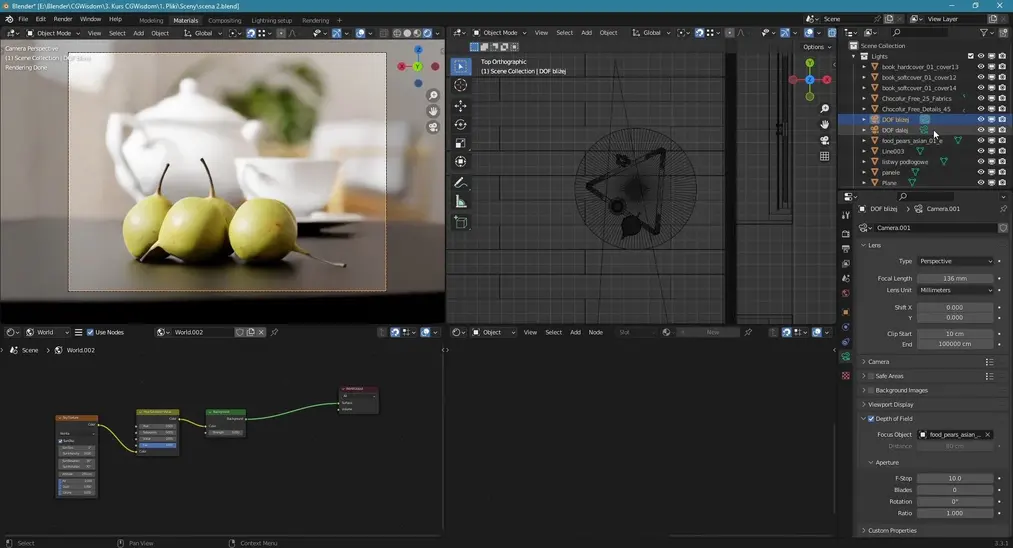Activate the Move tool in the toolbar

click(460, 106)
